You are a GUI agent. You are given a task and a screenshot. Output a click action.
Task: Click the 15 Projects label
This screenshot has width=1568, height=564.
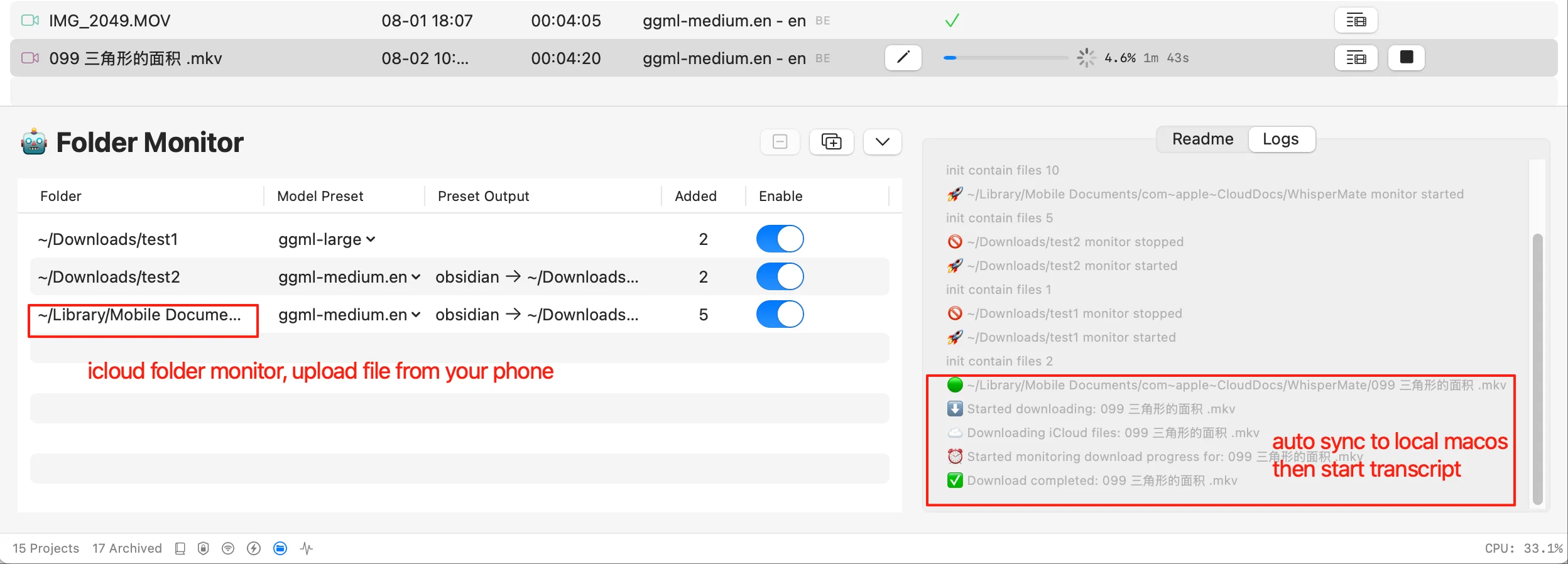pyautogui.click(x=46, y=548)
